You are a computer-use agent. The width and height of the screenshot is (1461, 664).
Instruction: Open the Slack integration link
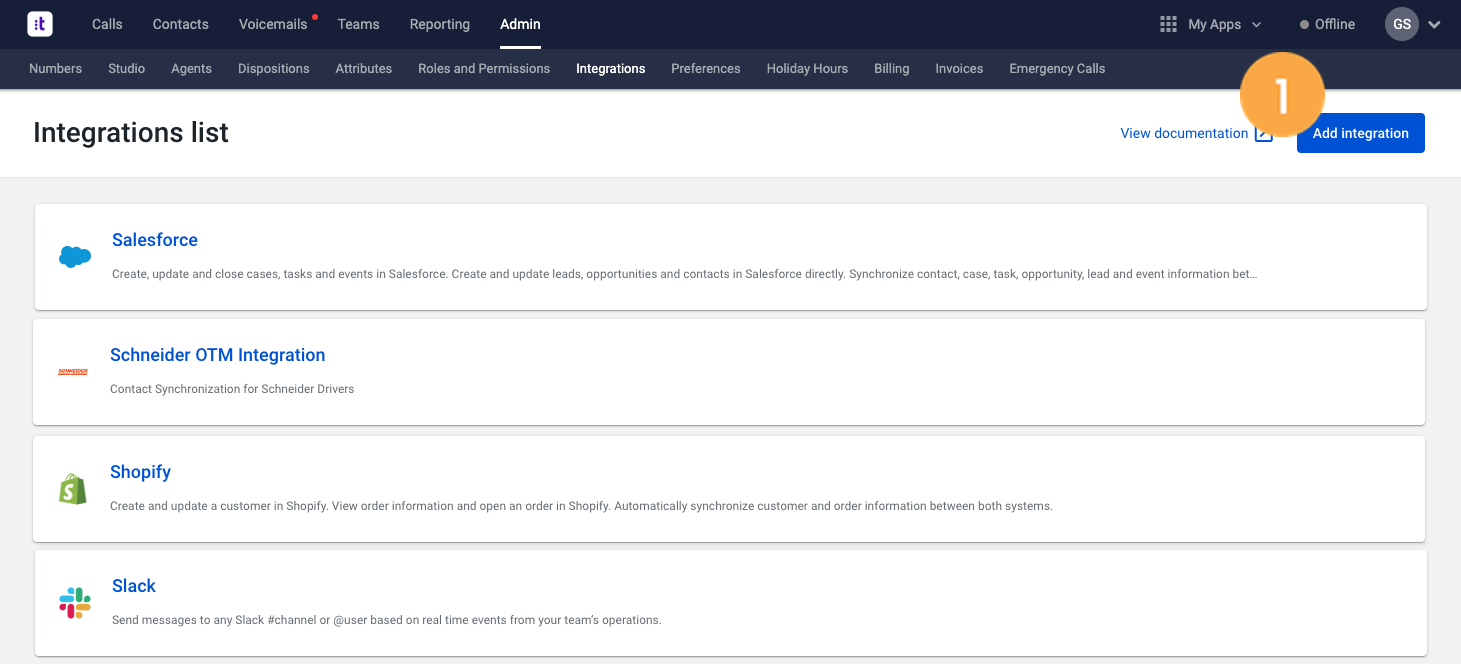134,586
